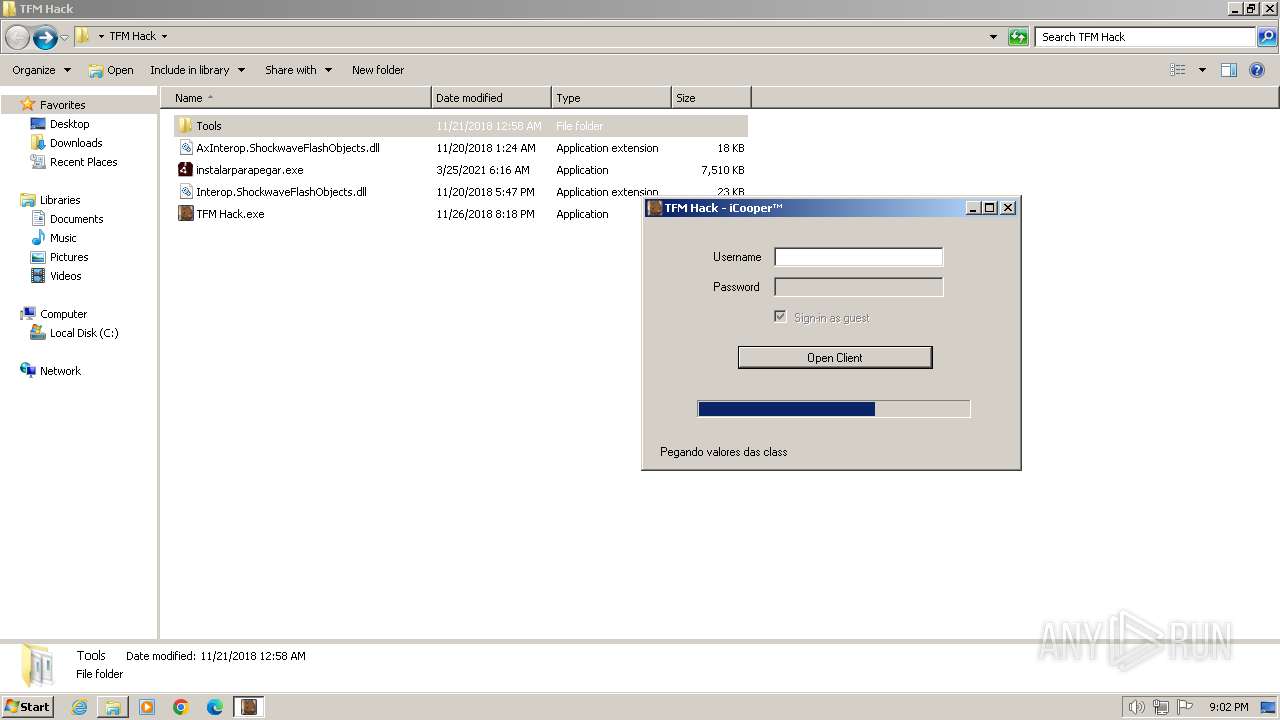The height and width of the screenshot is (720, 1280).
Task: Click the Open toolbar button
Action: [x=111, y=70]
